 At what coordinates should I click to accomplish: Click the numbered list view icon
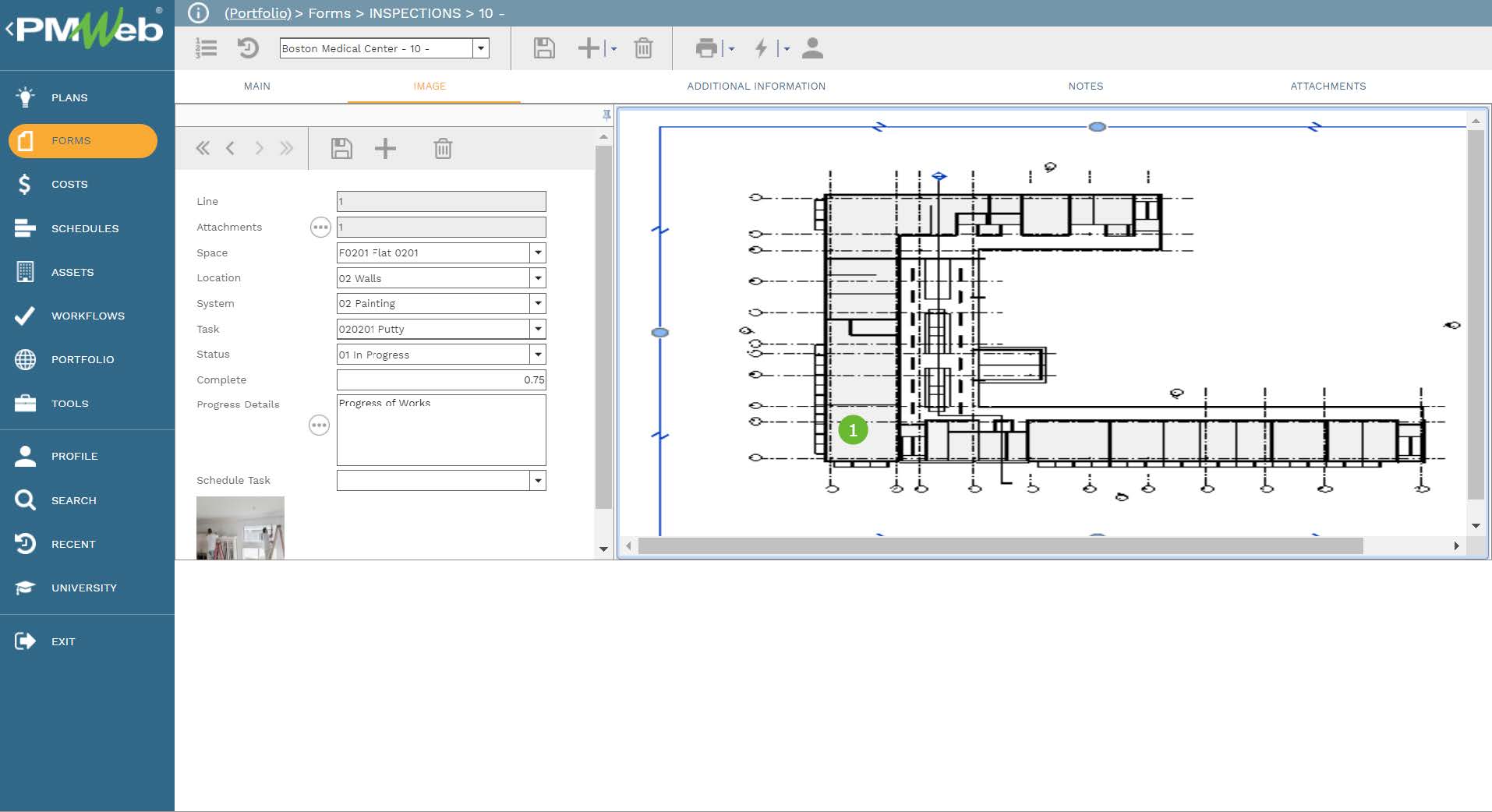point(206,48)
